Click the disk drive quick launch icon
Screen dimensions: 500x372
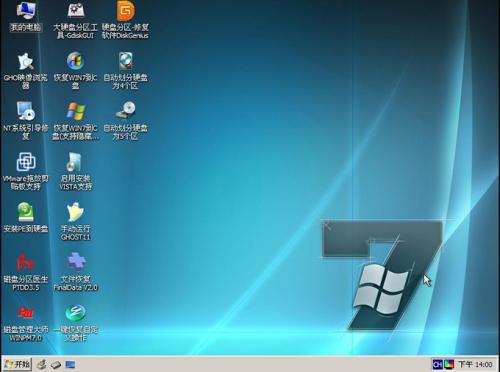point(56,365)
